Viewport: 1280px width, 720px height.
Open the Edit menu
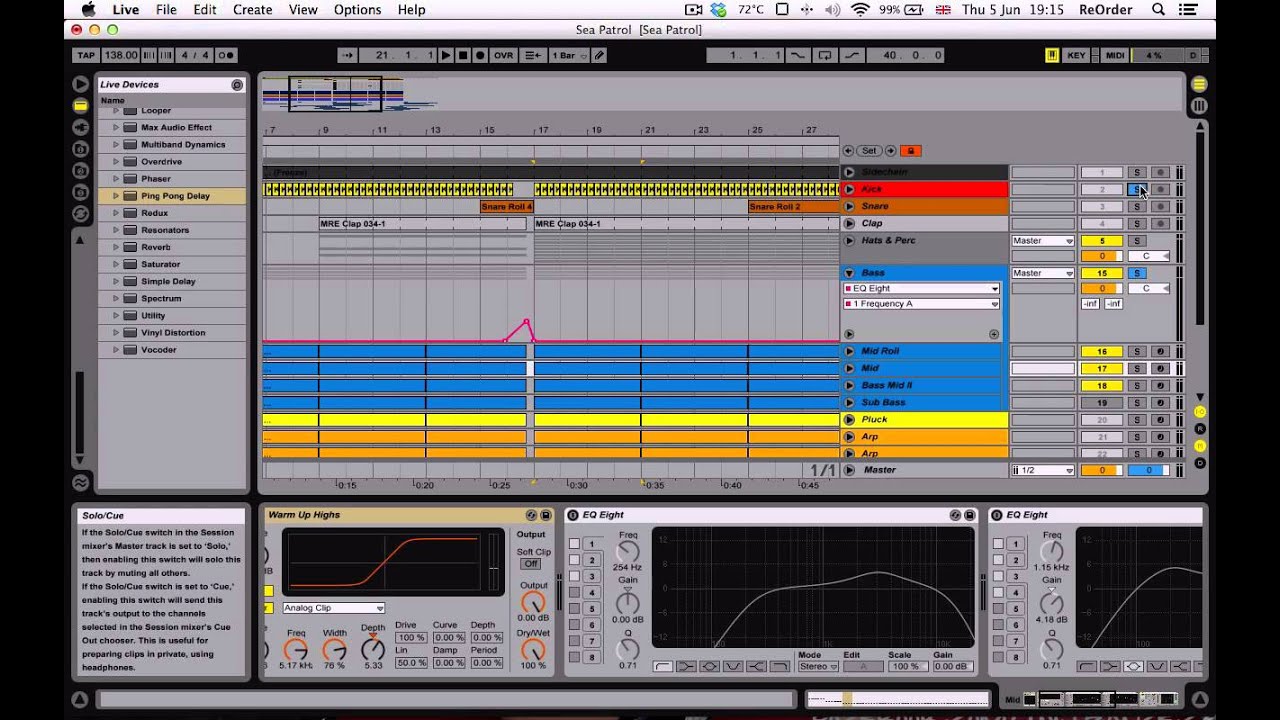pyautogui.click(x=205, y=10)
